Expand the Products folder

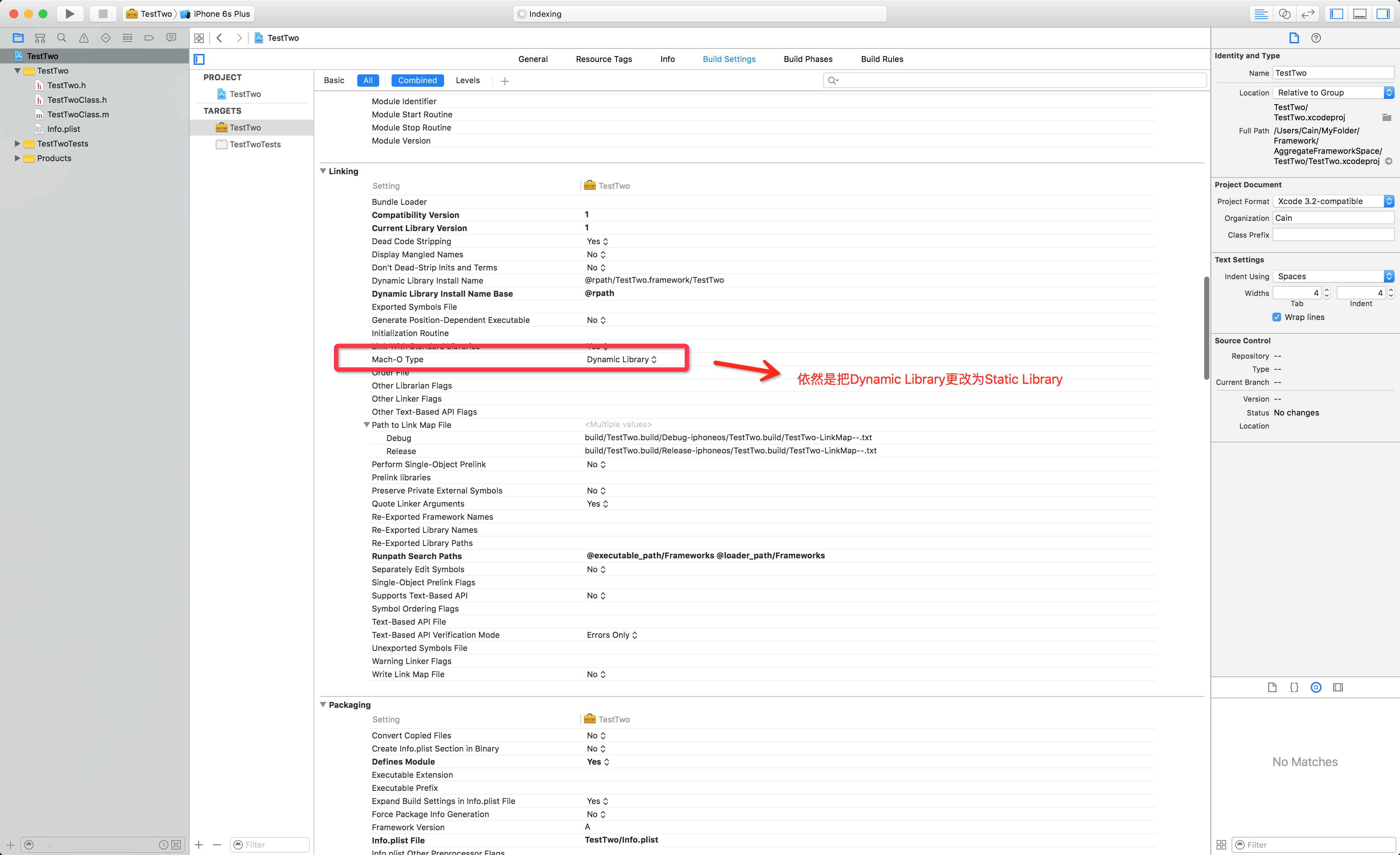point(17,158)
